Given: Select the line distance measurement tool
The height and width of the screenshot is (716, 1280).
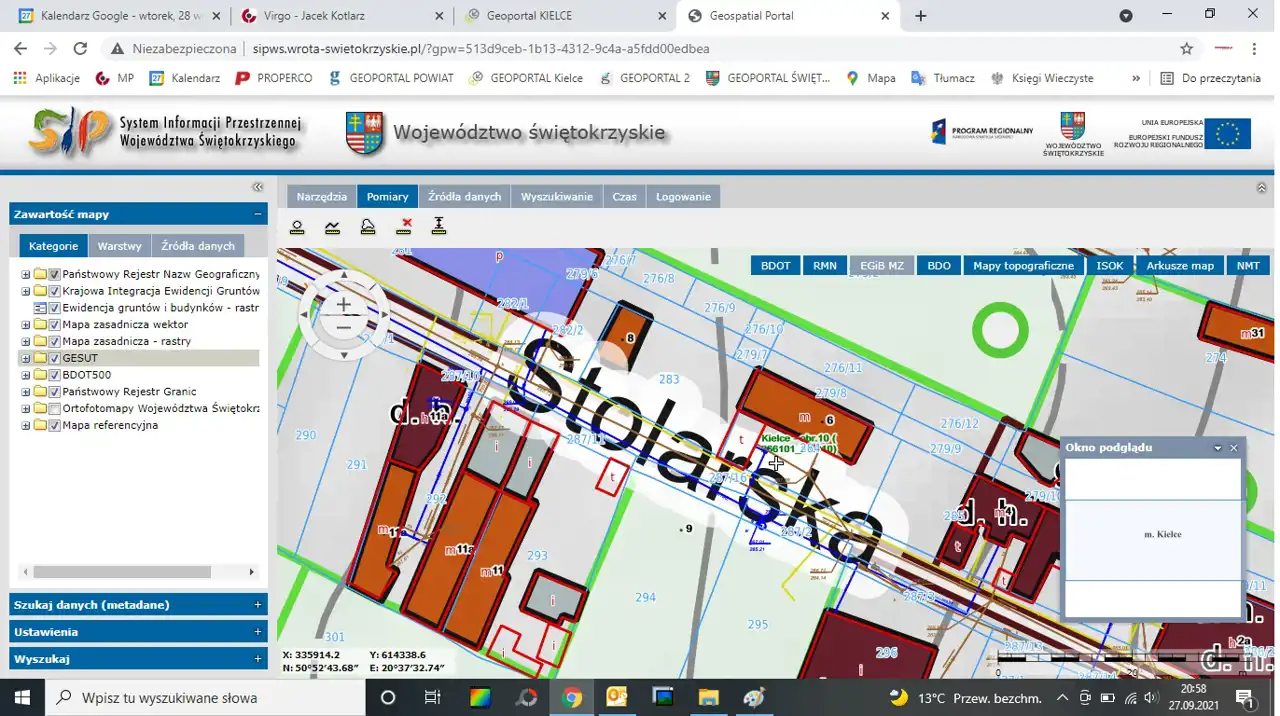Looking at the screenshot, I should pos(332,227).
